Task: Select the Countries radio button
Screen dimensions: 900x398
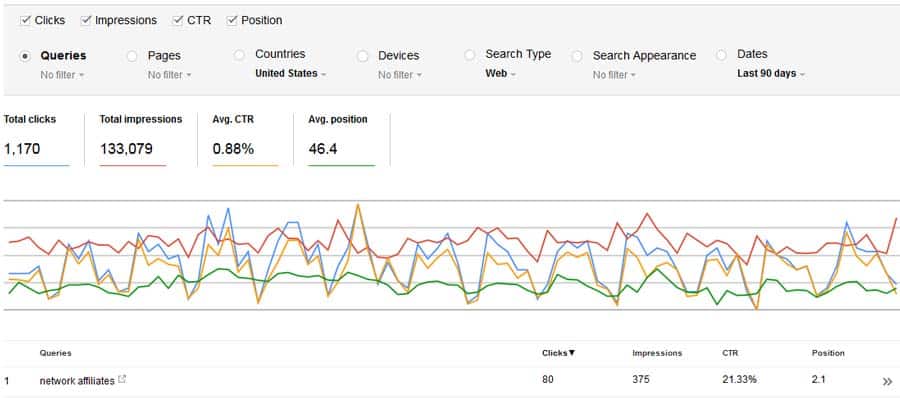Action: click(239, 55)
